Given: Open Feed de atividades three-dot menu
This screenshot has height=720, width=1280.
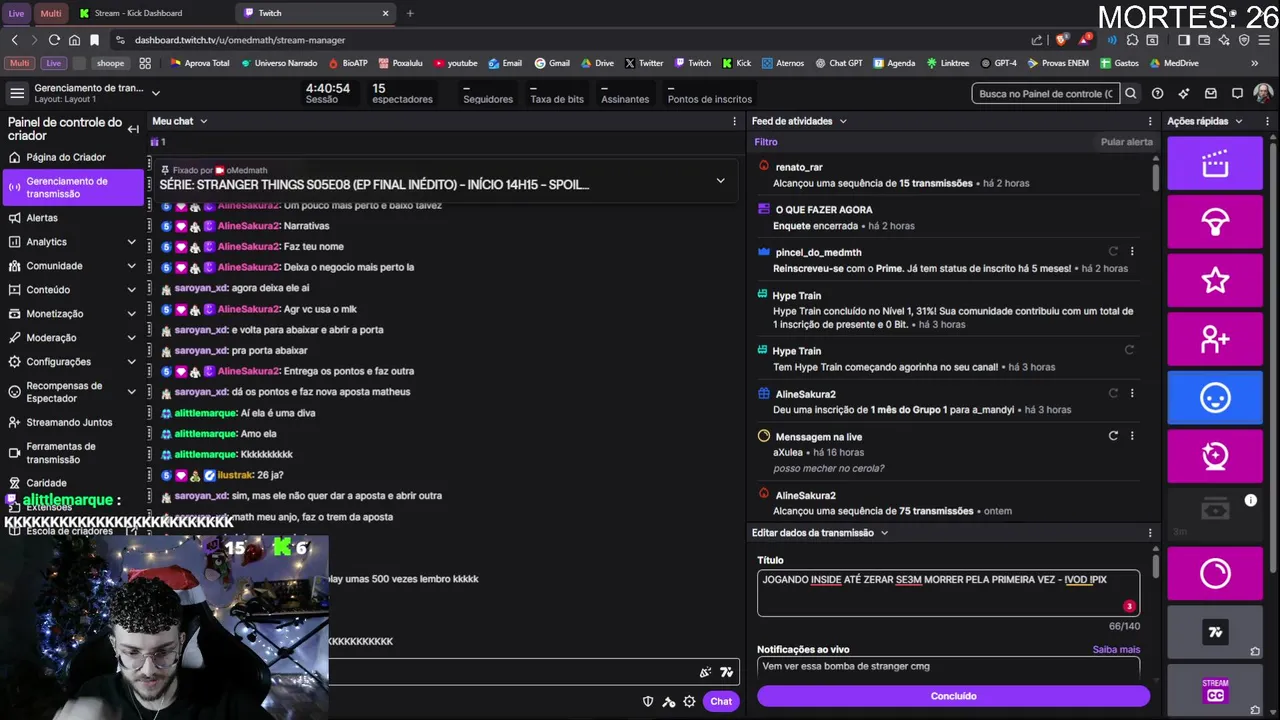Looking at the screenshot, I should (x=1150, y=121).
